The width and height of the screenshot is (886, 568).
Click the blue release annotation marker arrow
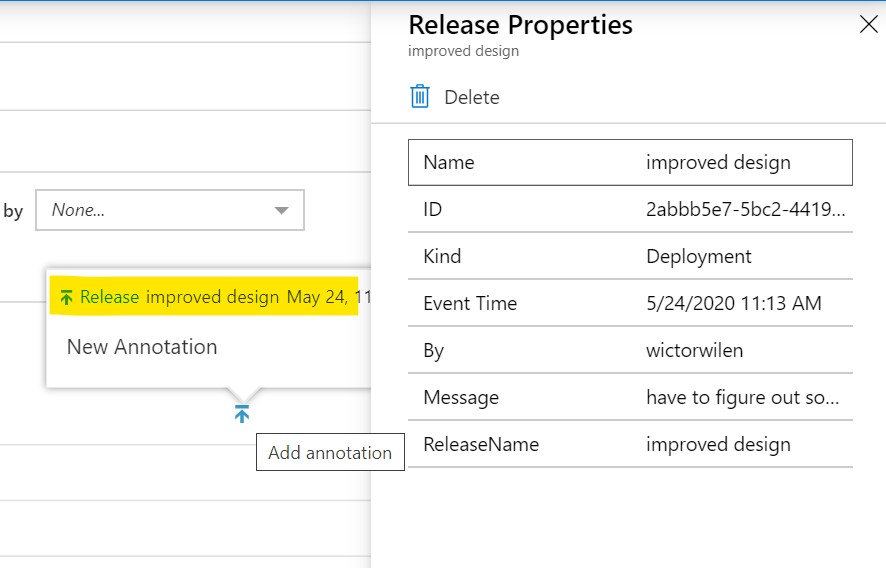click(242, 414)
